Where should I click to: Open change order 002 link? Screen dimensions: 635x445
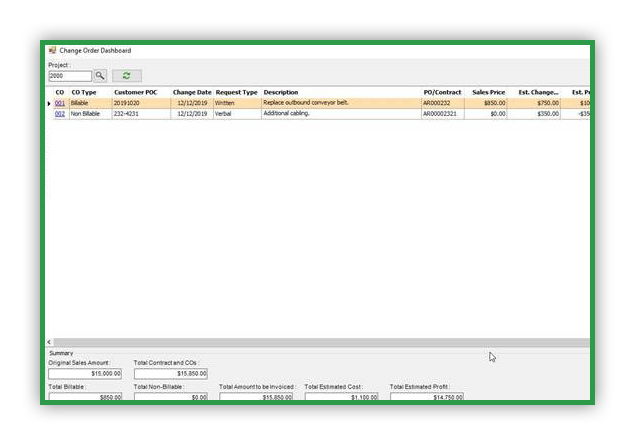[x=60, y=114]
